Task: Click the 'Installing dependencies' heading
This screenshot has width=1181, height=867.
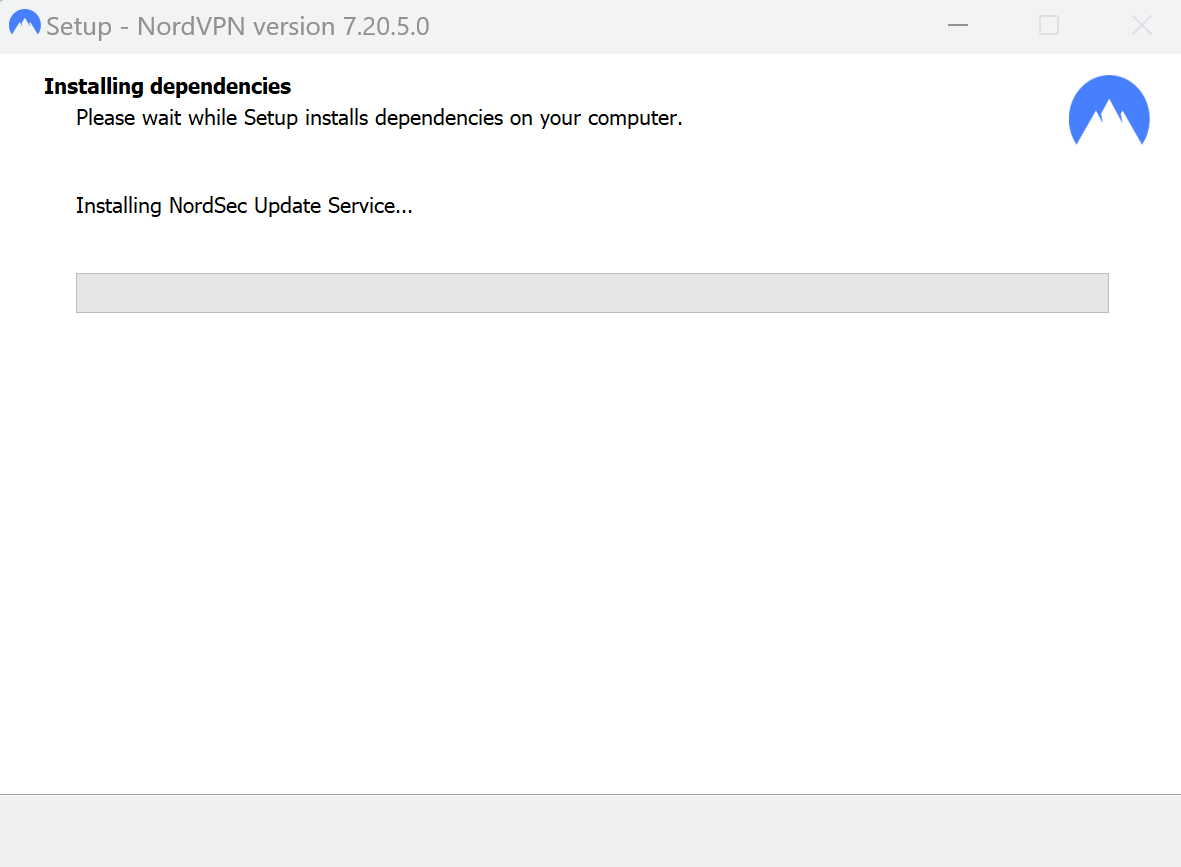Action: click(167, 87)
